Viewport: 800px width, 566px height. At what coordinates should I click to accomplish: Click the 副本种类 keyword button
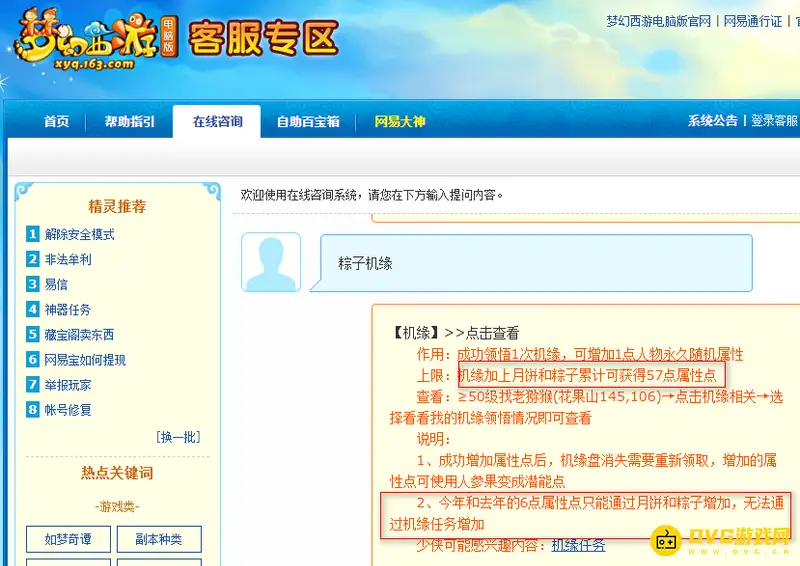point(159,539)
